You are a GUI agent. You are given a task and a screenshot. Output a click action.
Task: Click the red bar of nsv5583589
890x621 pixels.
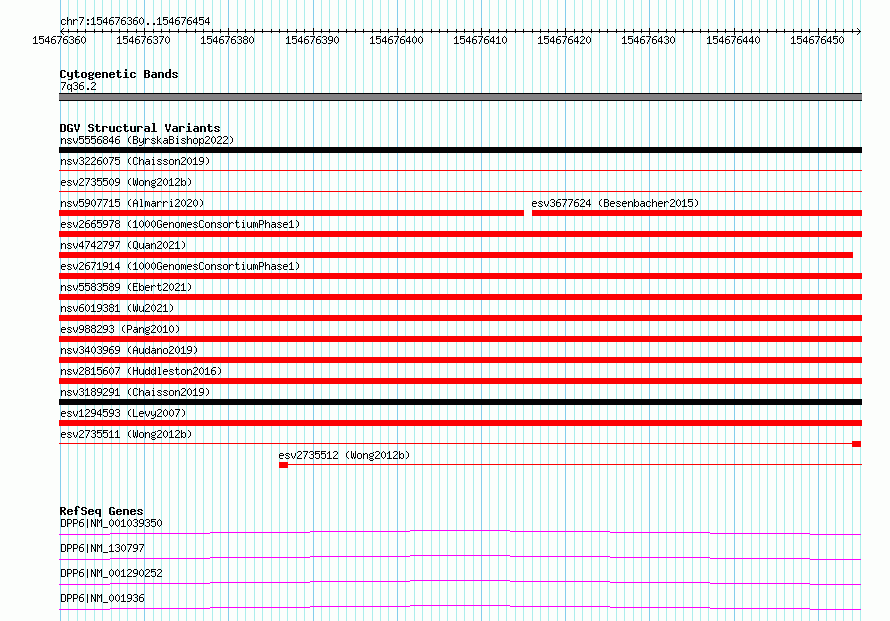pyautogui.click(x=460, y=297)
